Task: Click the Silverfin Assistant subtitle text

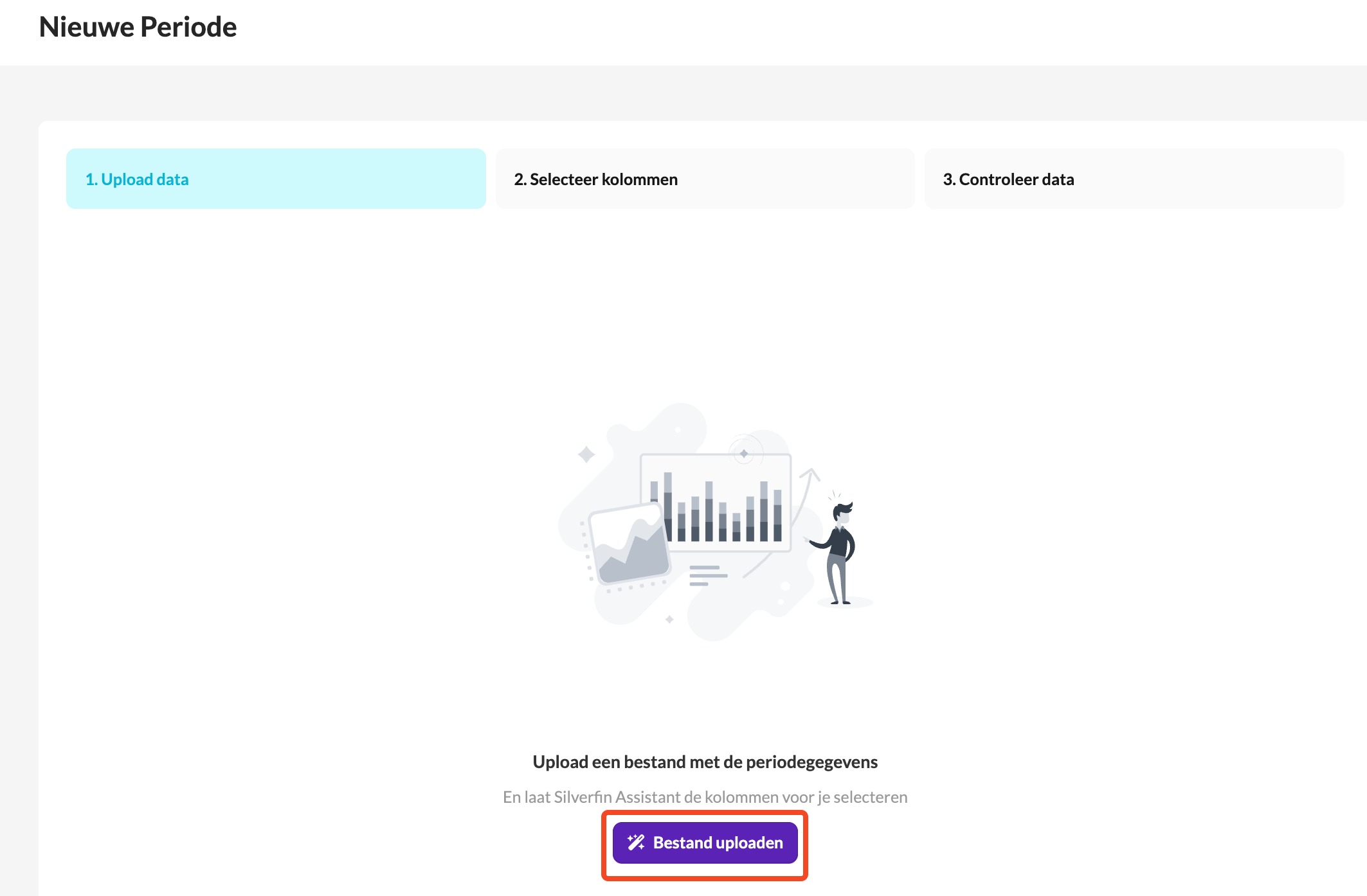Action: 705,797
